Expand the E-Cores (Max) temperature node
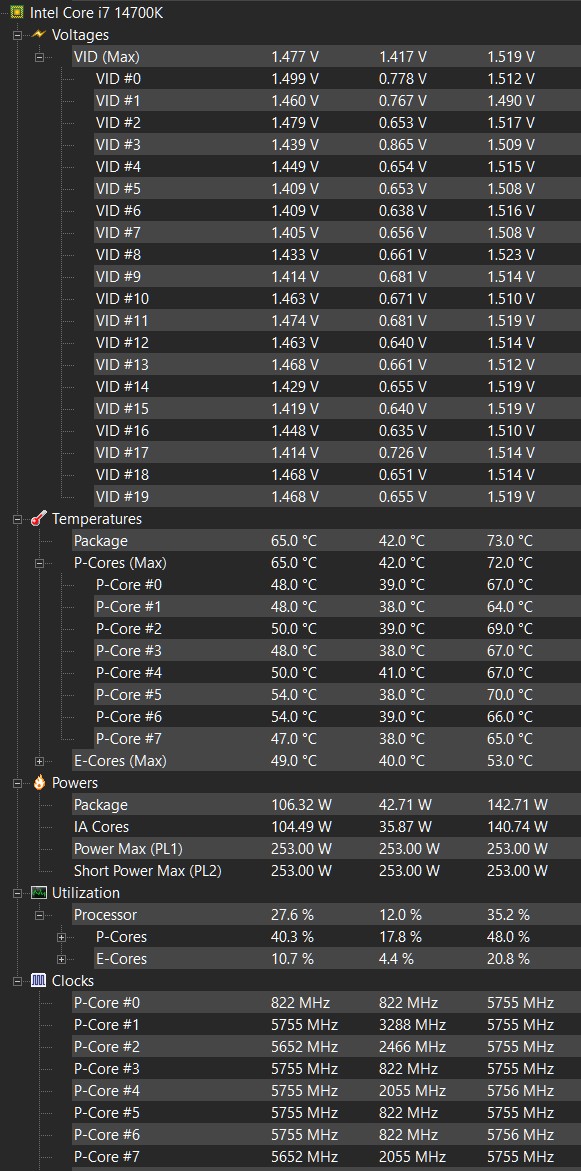581x1171 pixels. 39,761
